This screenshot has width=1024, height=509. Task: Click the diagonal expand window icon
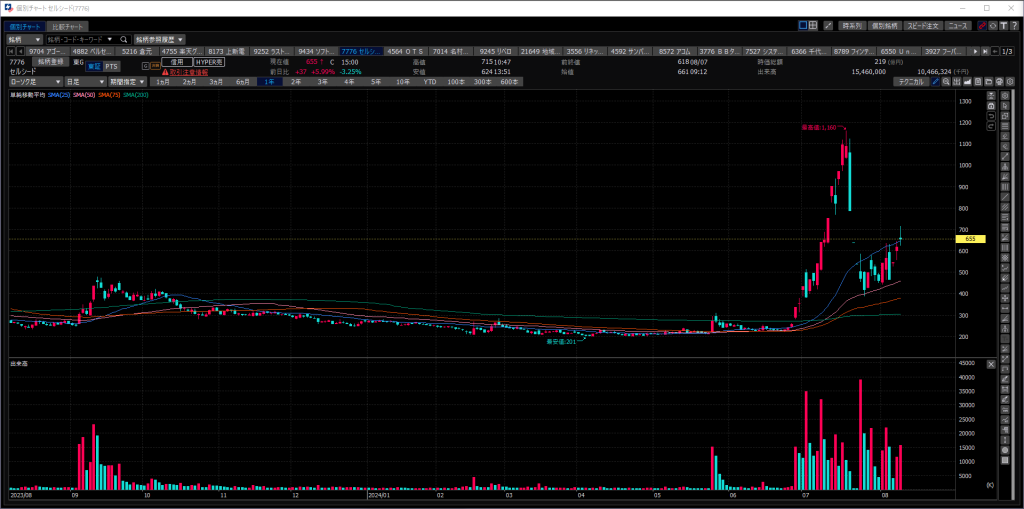pyautogui.click(x=827, y=26)
